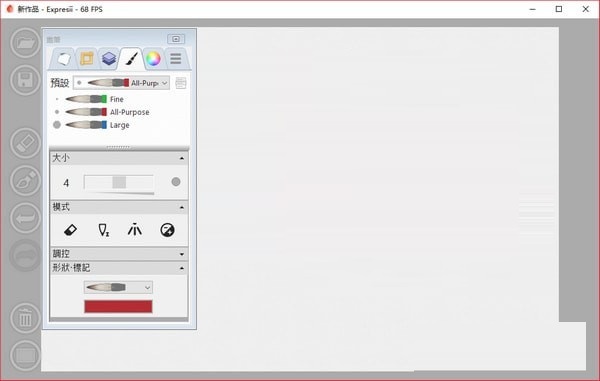The image size is (600, 381).
Task: Toggle the second mode icon with a pointed tip
Action: pyautogui.click(x=103, y=230)
